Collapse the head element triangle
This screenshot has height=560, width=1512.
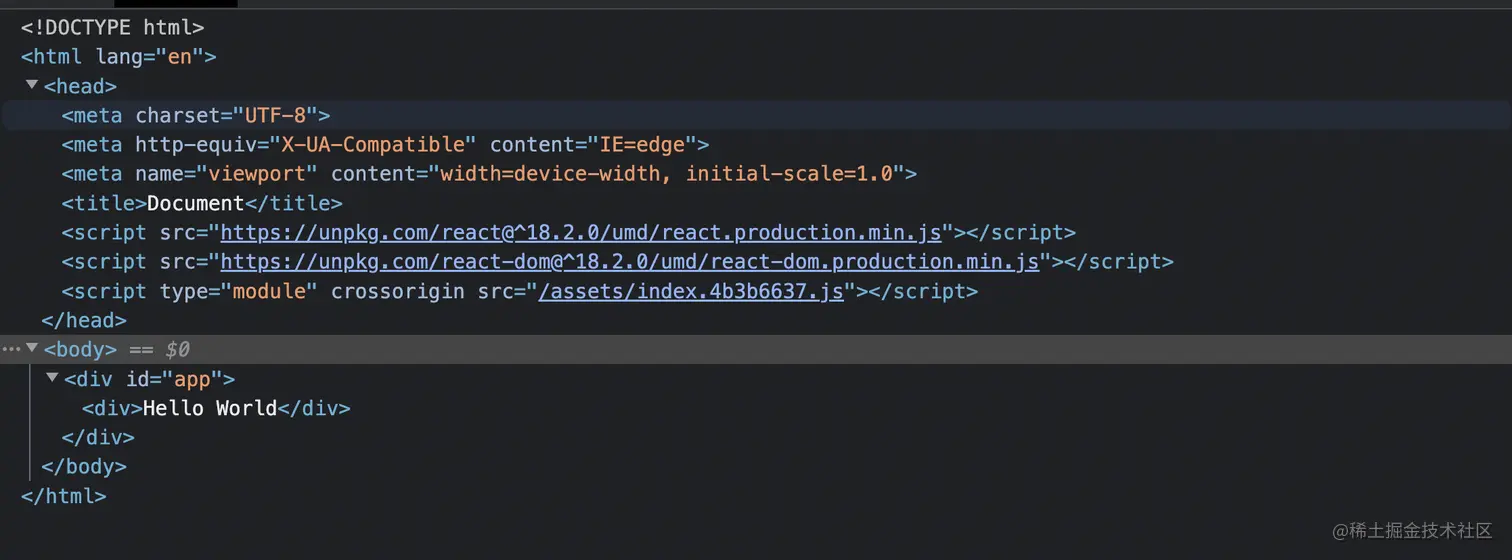click(x=32, y=85)
